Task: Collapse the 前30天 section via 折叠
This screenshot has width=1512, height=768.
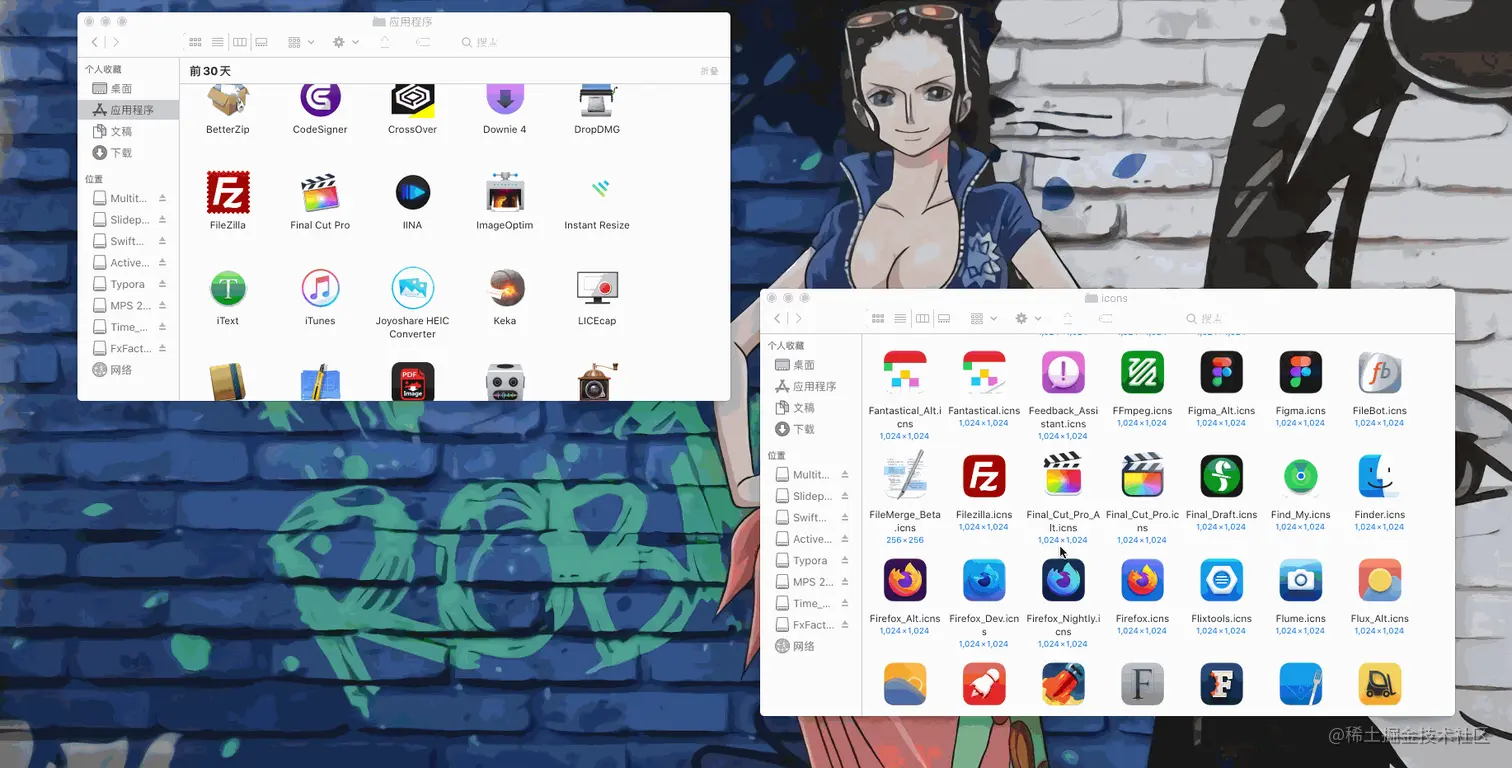Action: 709,71
